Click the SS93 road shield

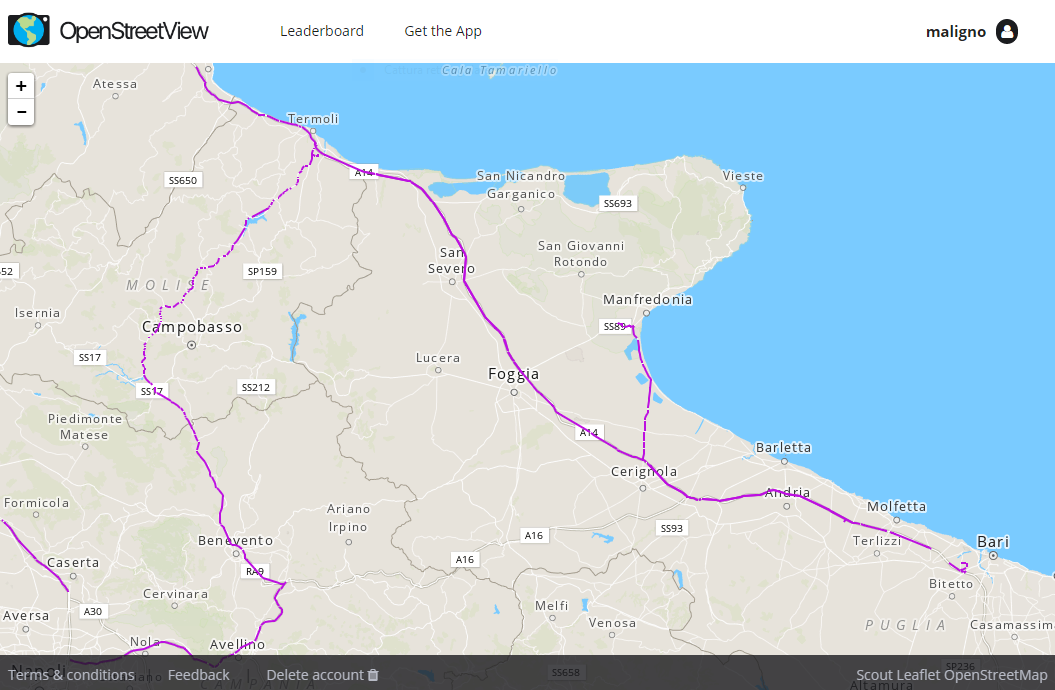671,529
